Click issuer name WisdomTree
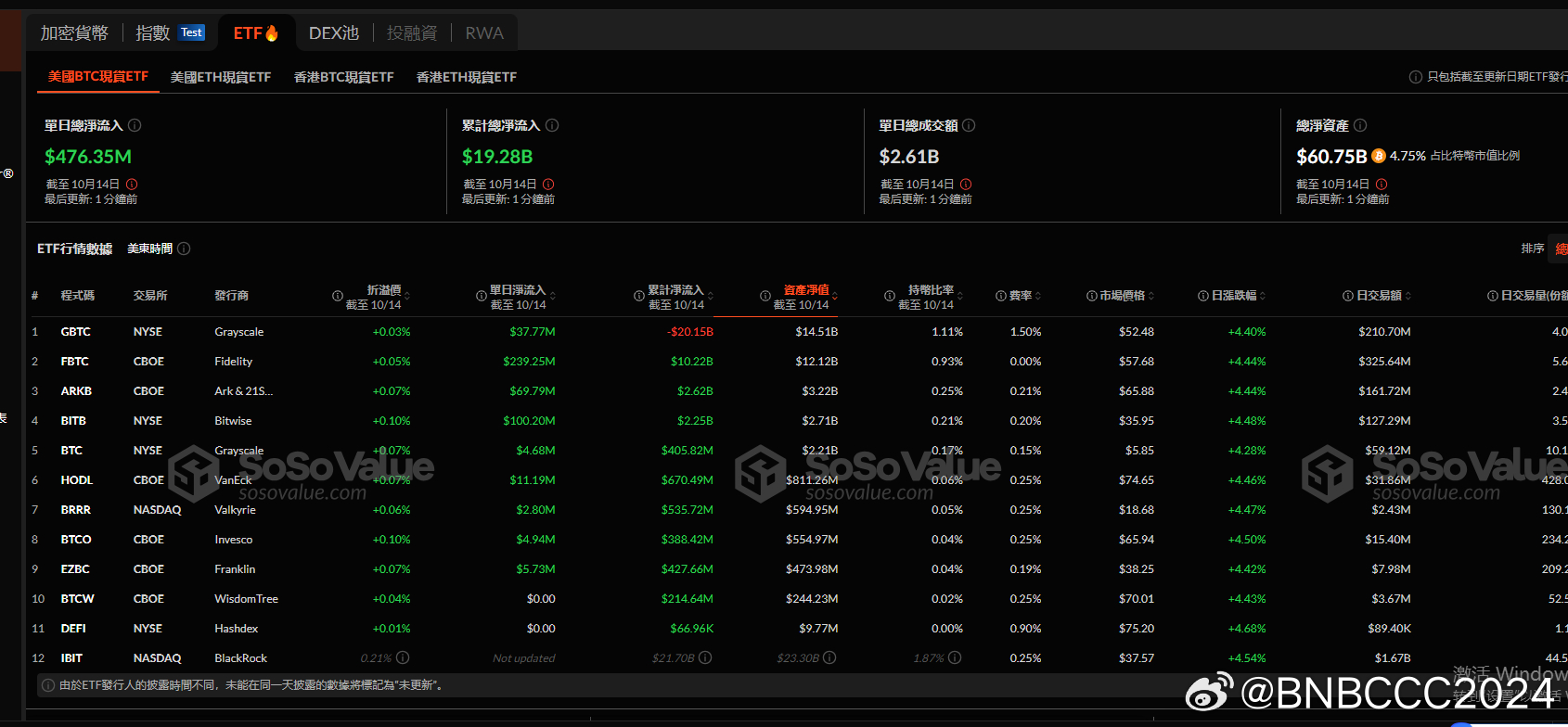 [x=247, y=599]
